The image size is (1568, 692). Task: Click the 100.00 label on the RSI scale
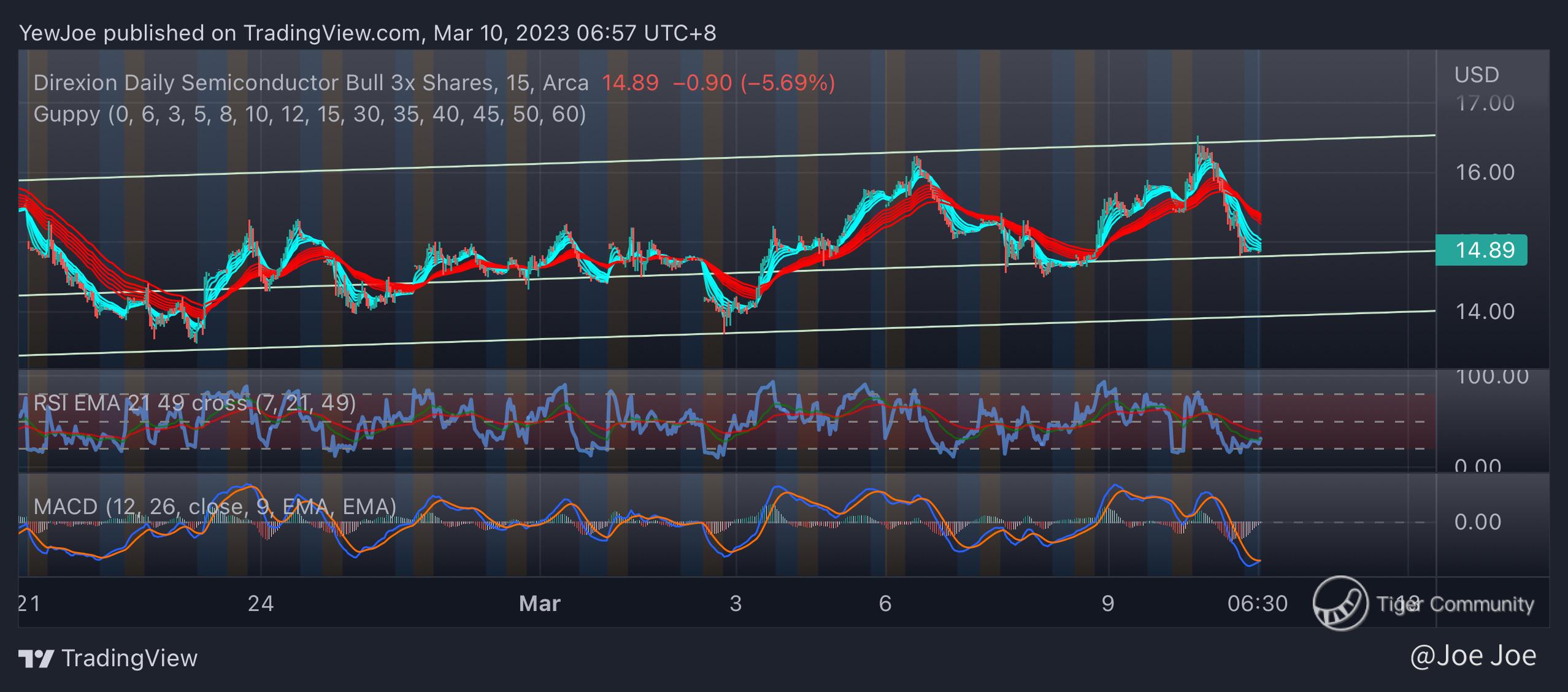(1491, 376)
